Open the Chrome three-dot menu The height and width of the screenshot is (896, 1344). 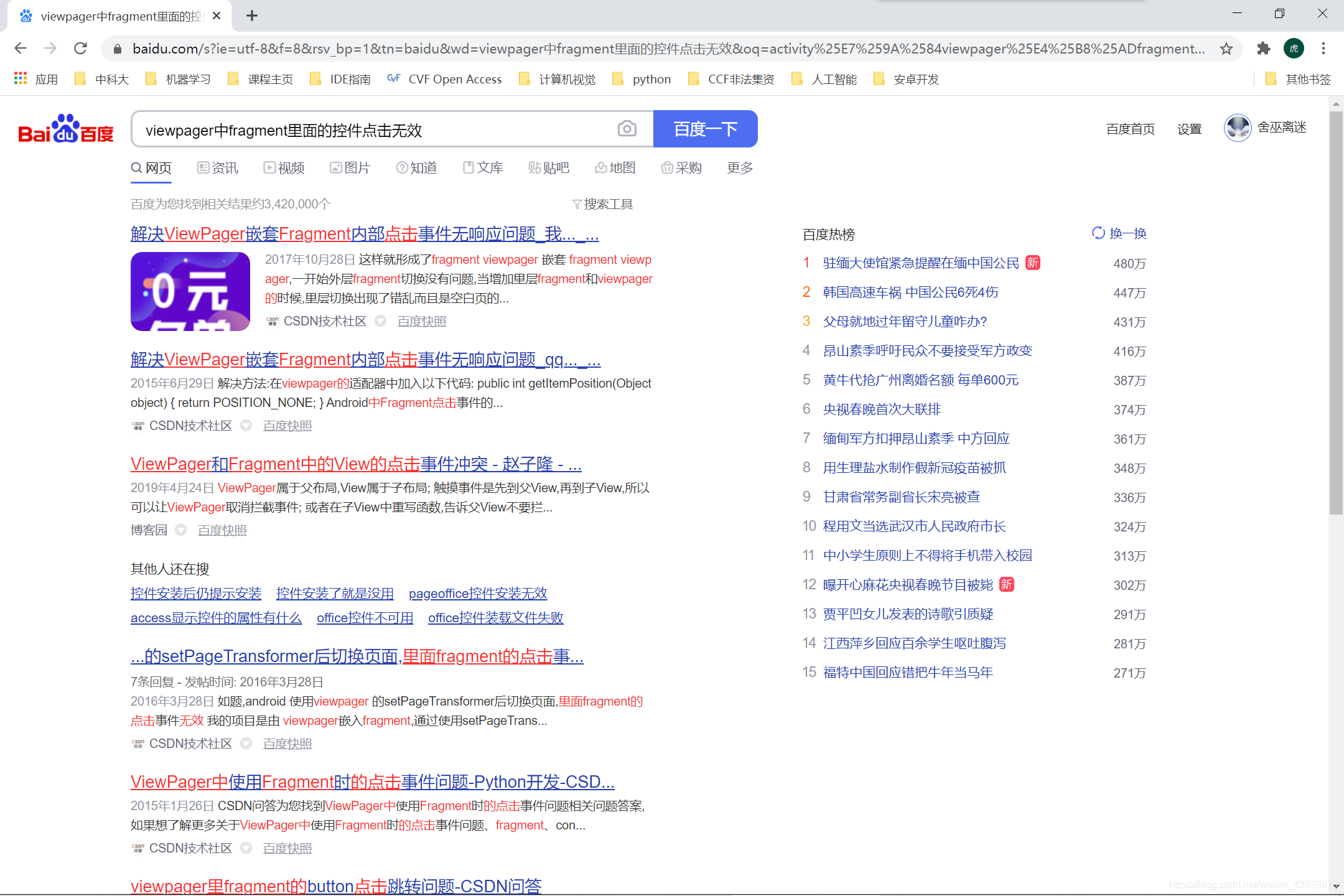point(1323,49)
